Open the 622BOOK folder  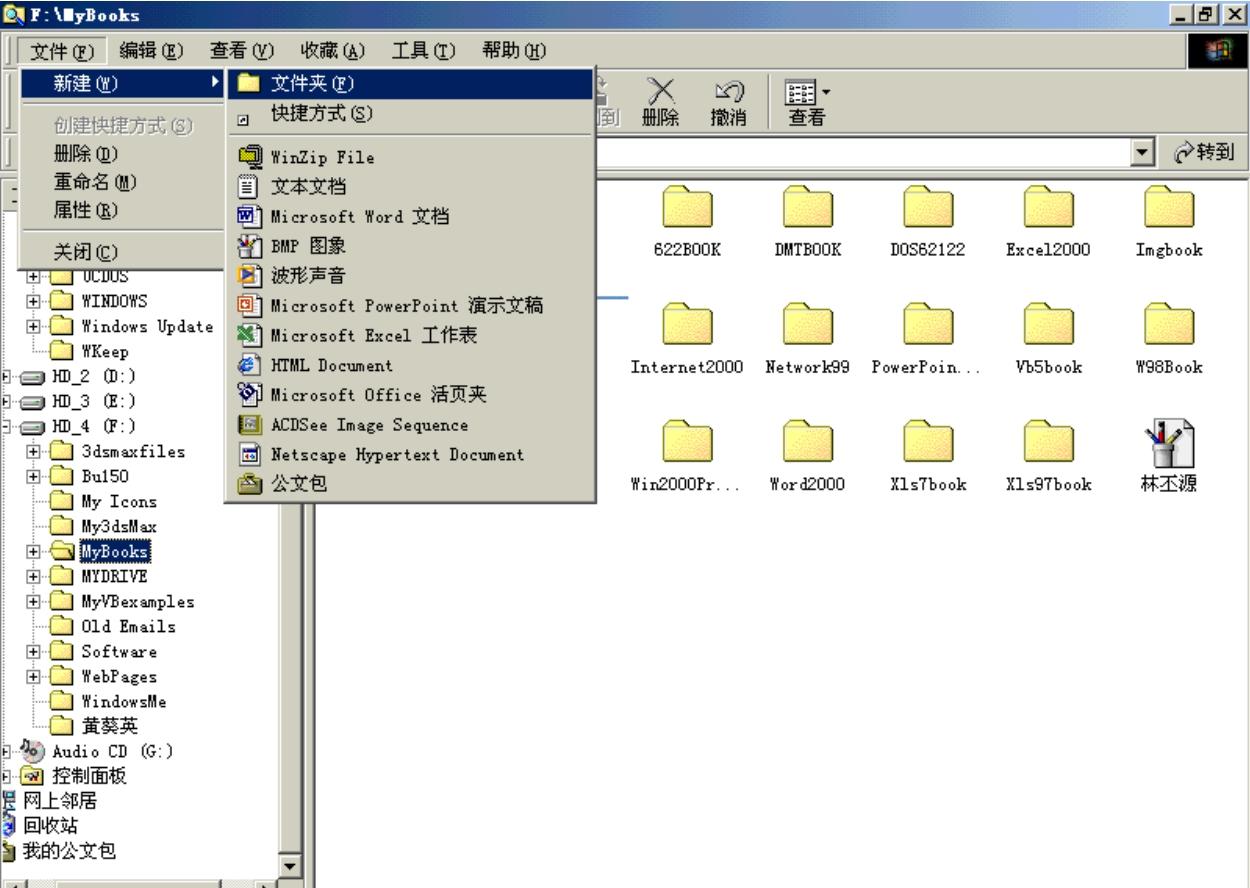[x=686, y=222]
